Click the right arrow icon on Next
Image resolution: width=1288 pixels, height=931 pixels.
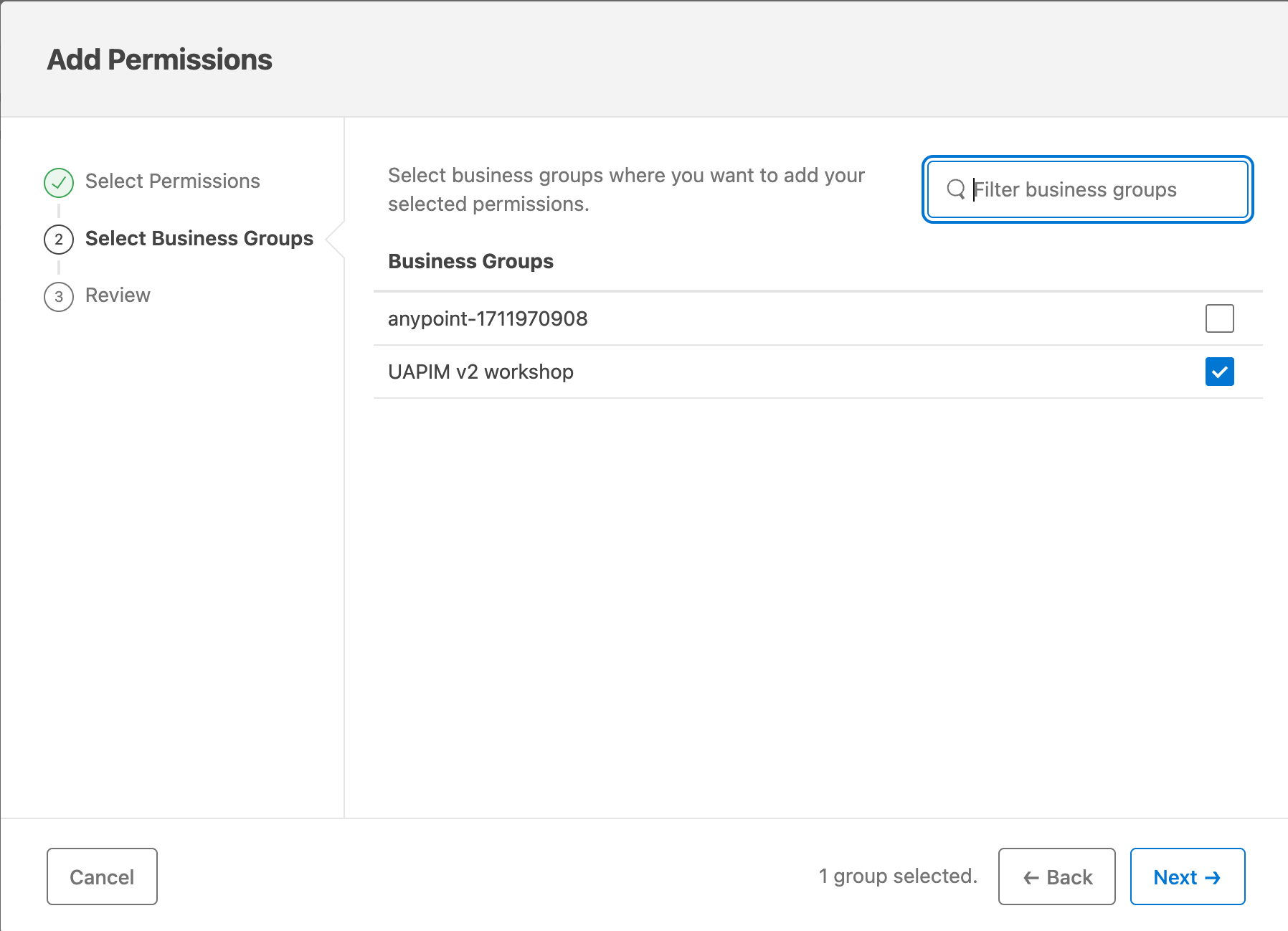click(1213, 878)
